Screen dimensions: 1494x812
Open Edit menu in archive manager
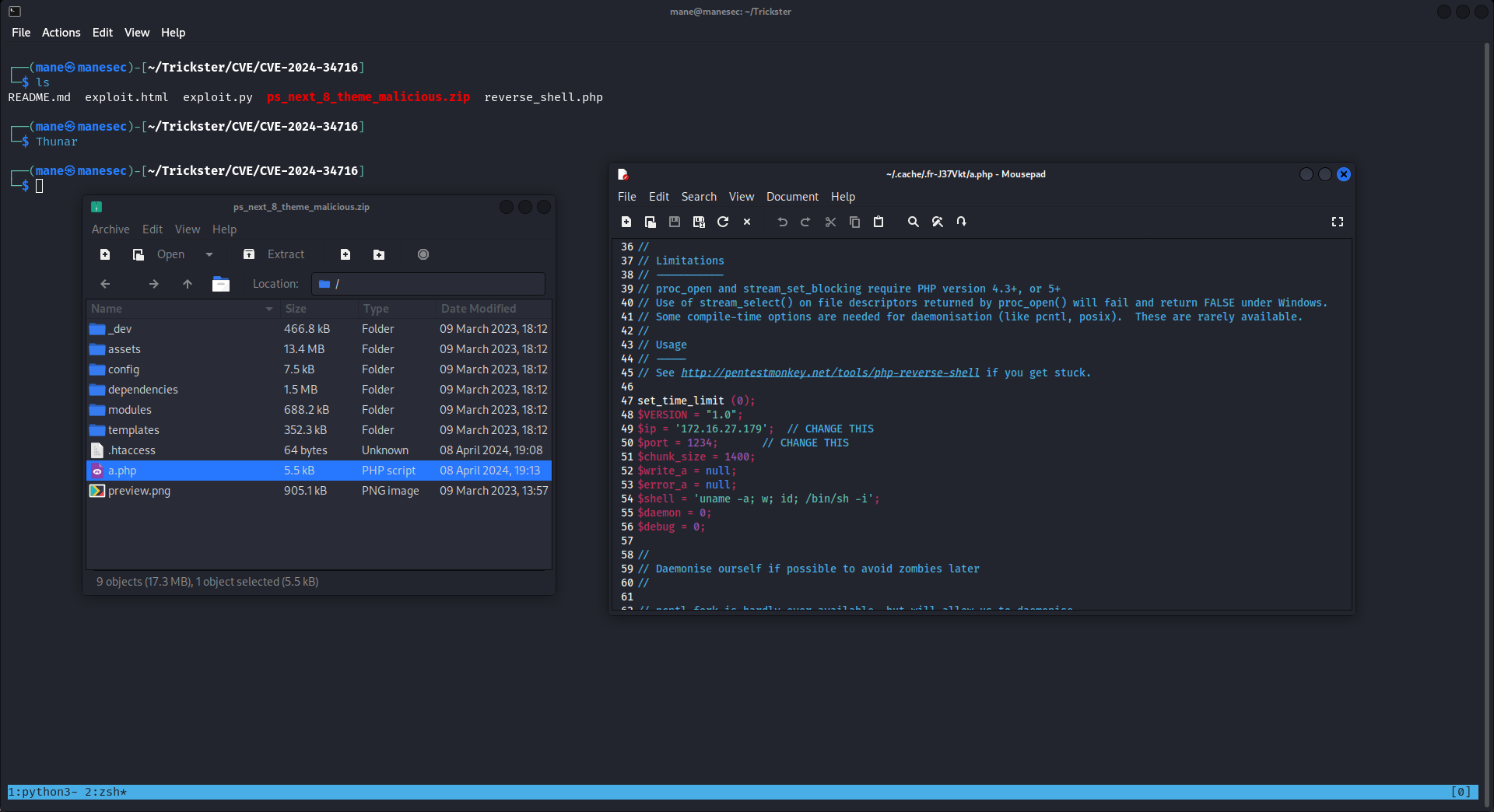(x=153, y=229)
